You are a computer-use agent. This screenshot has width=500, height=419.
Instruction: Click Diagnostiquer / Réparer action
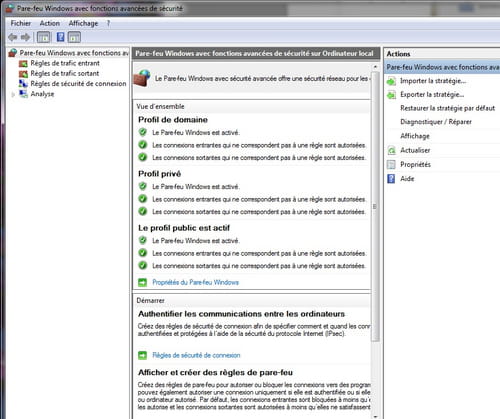point(436,122)
